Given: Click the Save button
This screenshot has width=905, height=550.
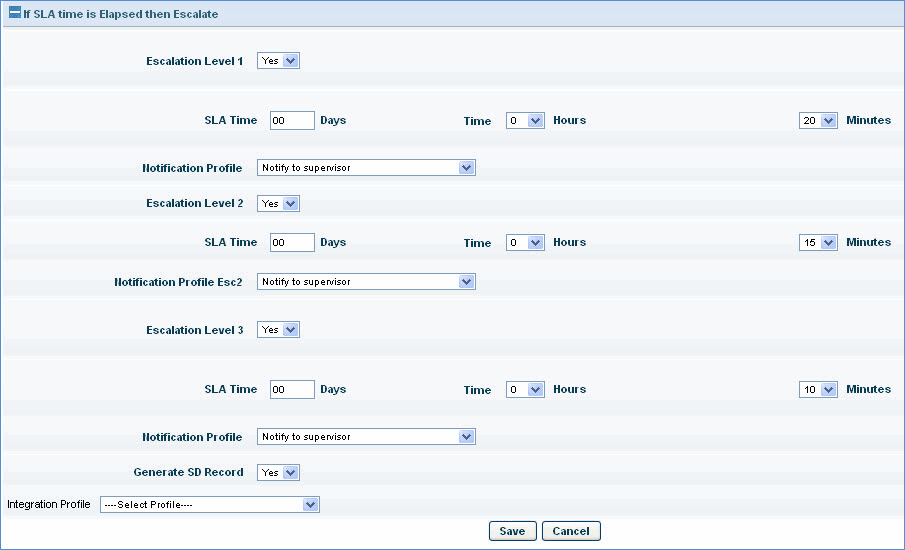Looking at the screenshot, I should click(x=512, y=531).
